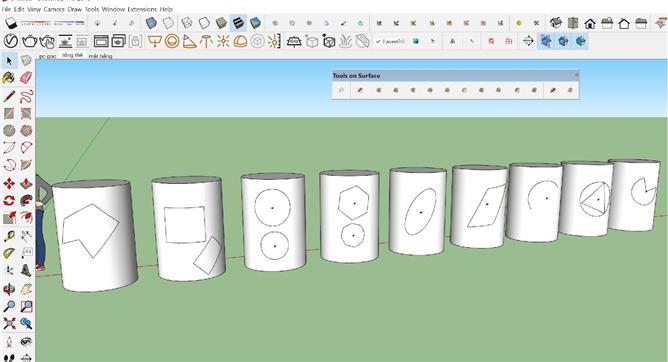Toggle Back Edges style

coord(168,23)
